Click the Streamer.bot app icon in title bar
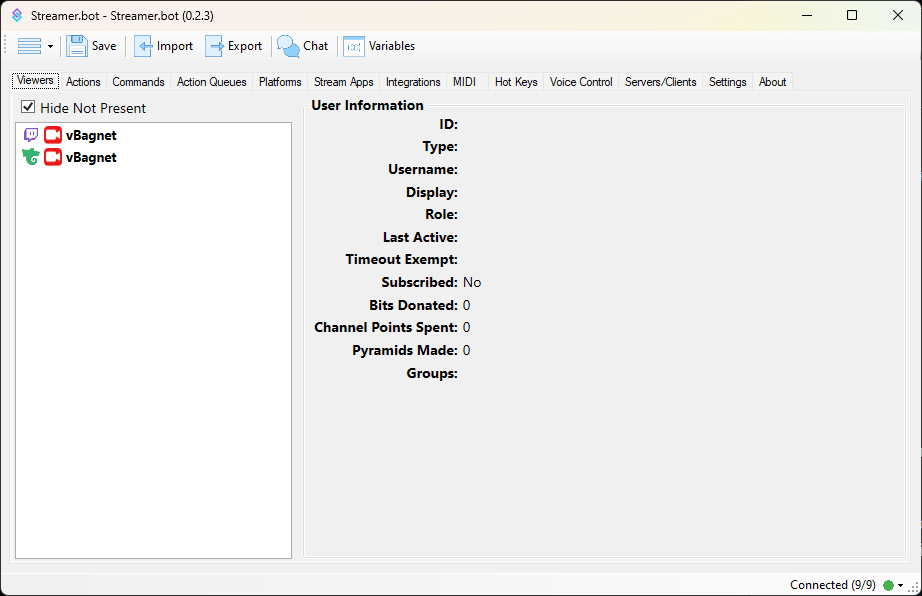 coord(17,15)
